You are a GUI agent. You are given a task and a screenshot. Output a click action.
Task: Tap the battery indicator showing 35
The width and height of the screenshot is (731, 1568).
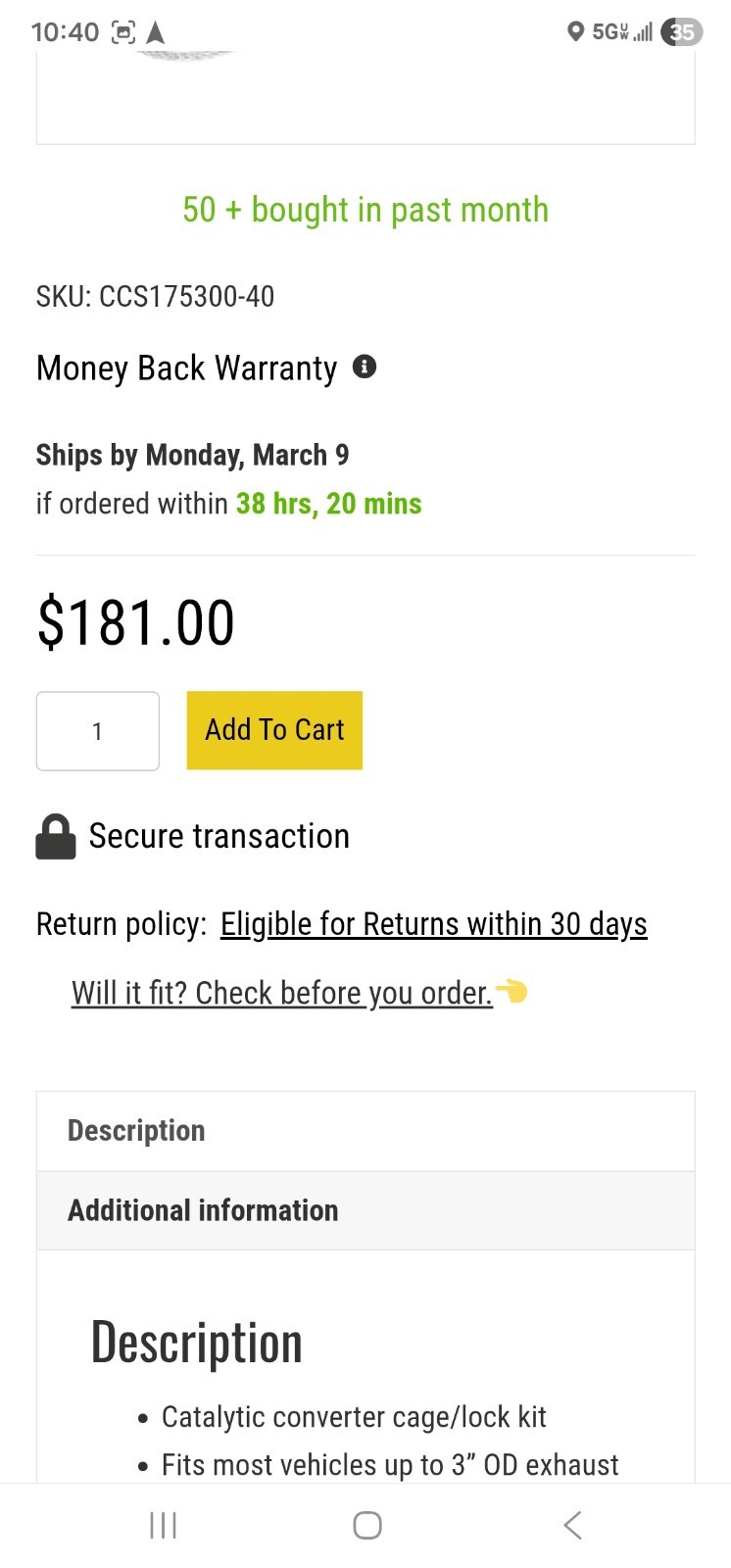pyautogui.click(x=682, y=32)
